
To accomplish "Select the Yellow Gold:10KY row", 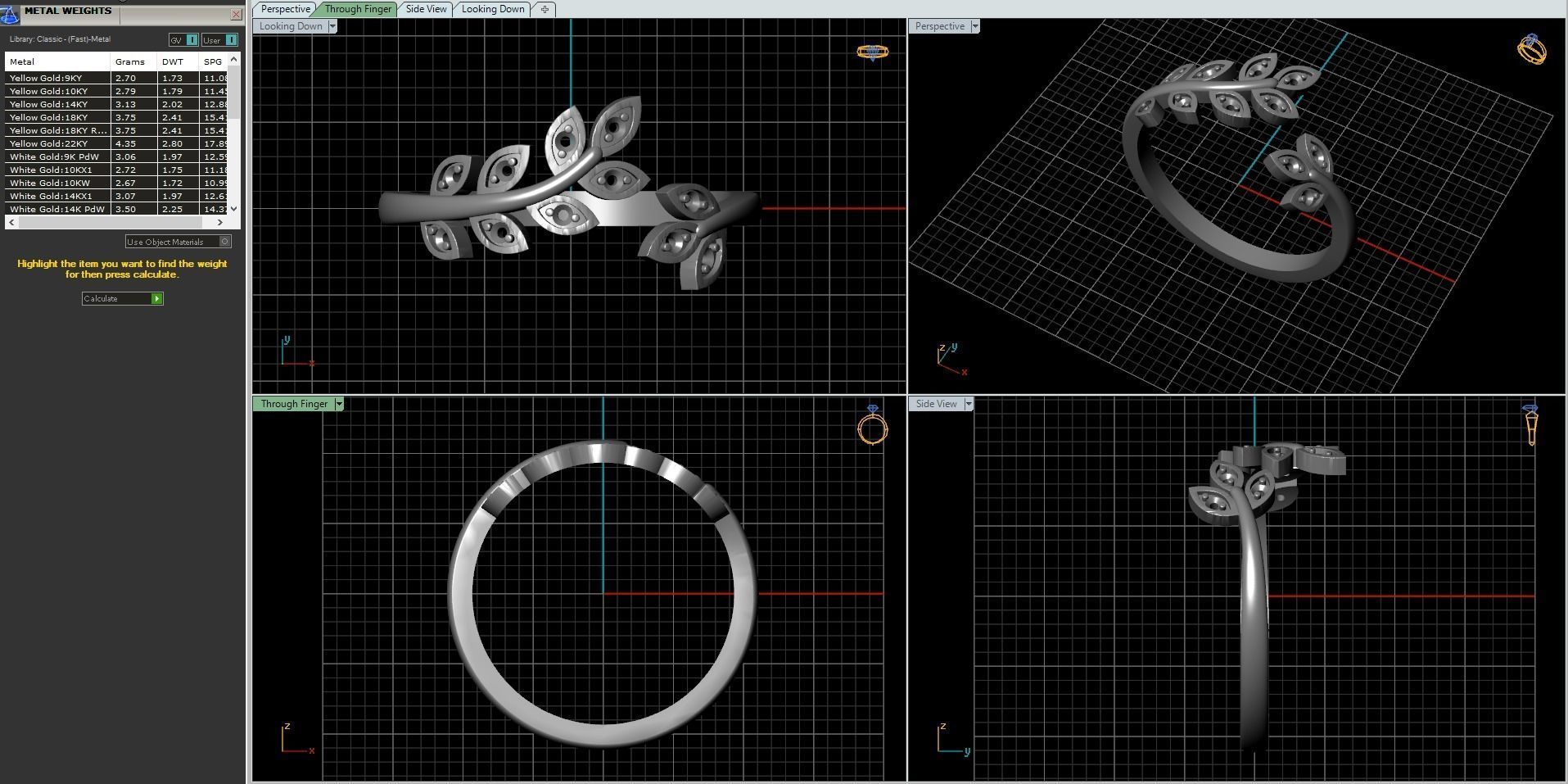I will click(x=117, y=91).
